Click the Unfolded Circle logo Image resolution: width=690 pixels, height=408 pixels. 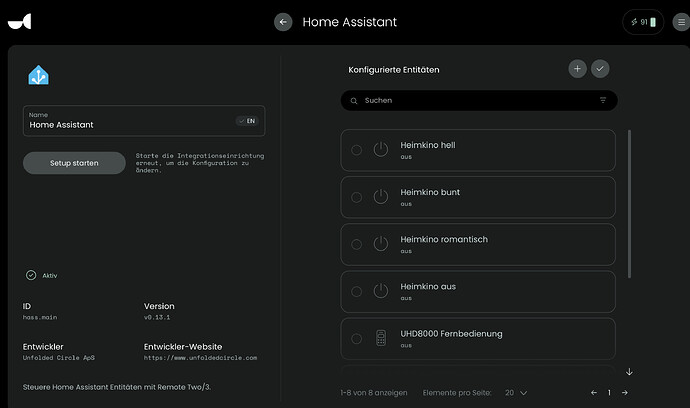(x=20, y=22)
